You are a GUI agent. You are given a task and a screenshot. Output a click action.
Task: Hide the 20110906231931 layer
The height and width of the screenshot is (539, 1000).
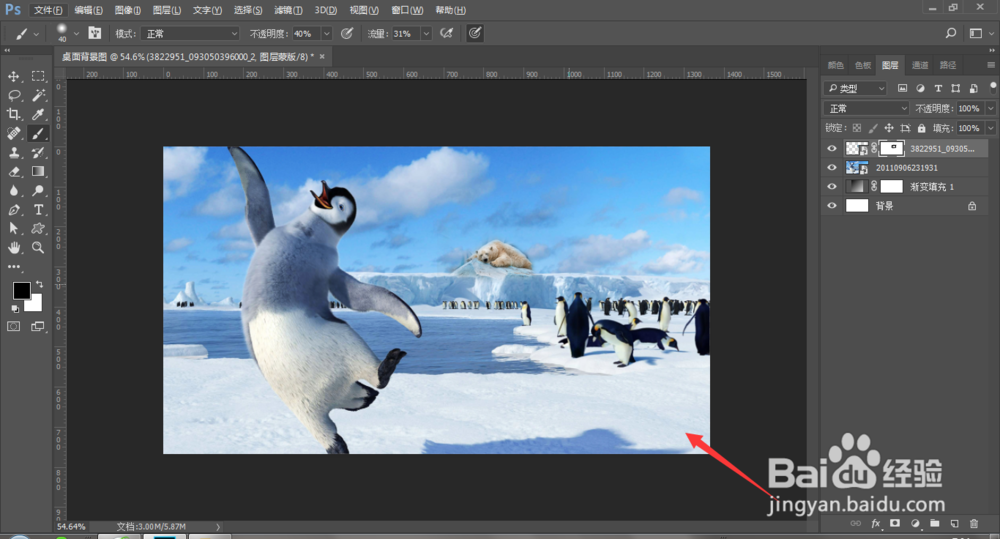832,168
